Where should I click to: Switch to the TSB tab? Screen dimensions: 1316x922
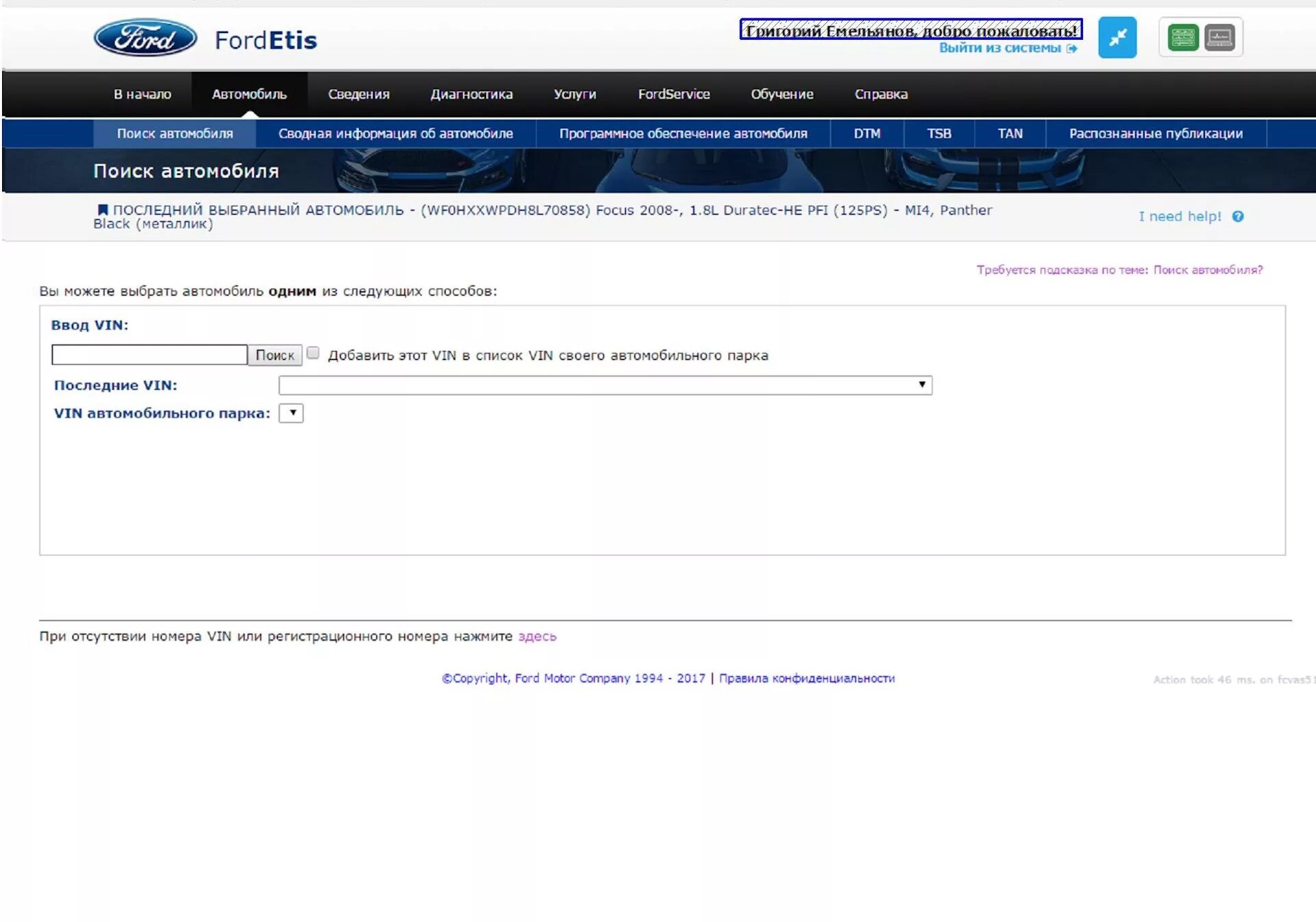(938, 134)
